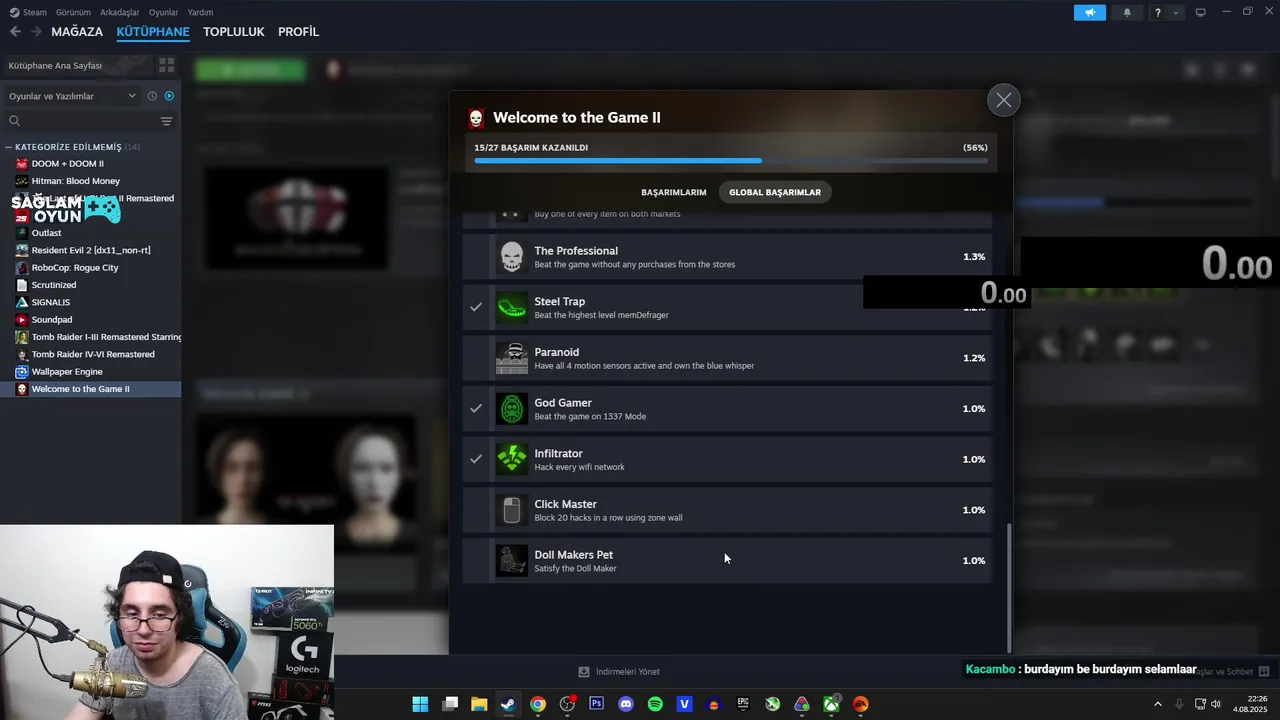This screenshot has height=720, width=1280.
Task: Open Discord from the taskbar
Action: click(x=626, y=704)
